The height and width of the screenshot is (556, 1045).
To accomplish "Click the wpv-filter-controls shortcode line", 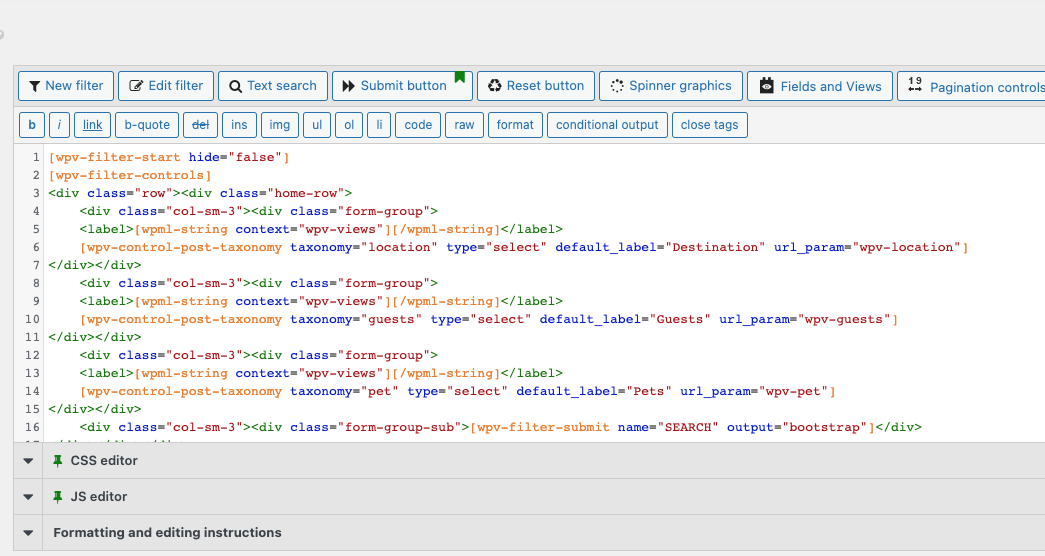I will coord(130,175).
